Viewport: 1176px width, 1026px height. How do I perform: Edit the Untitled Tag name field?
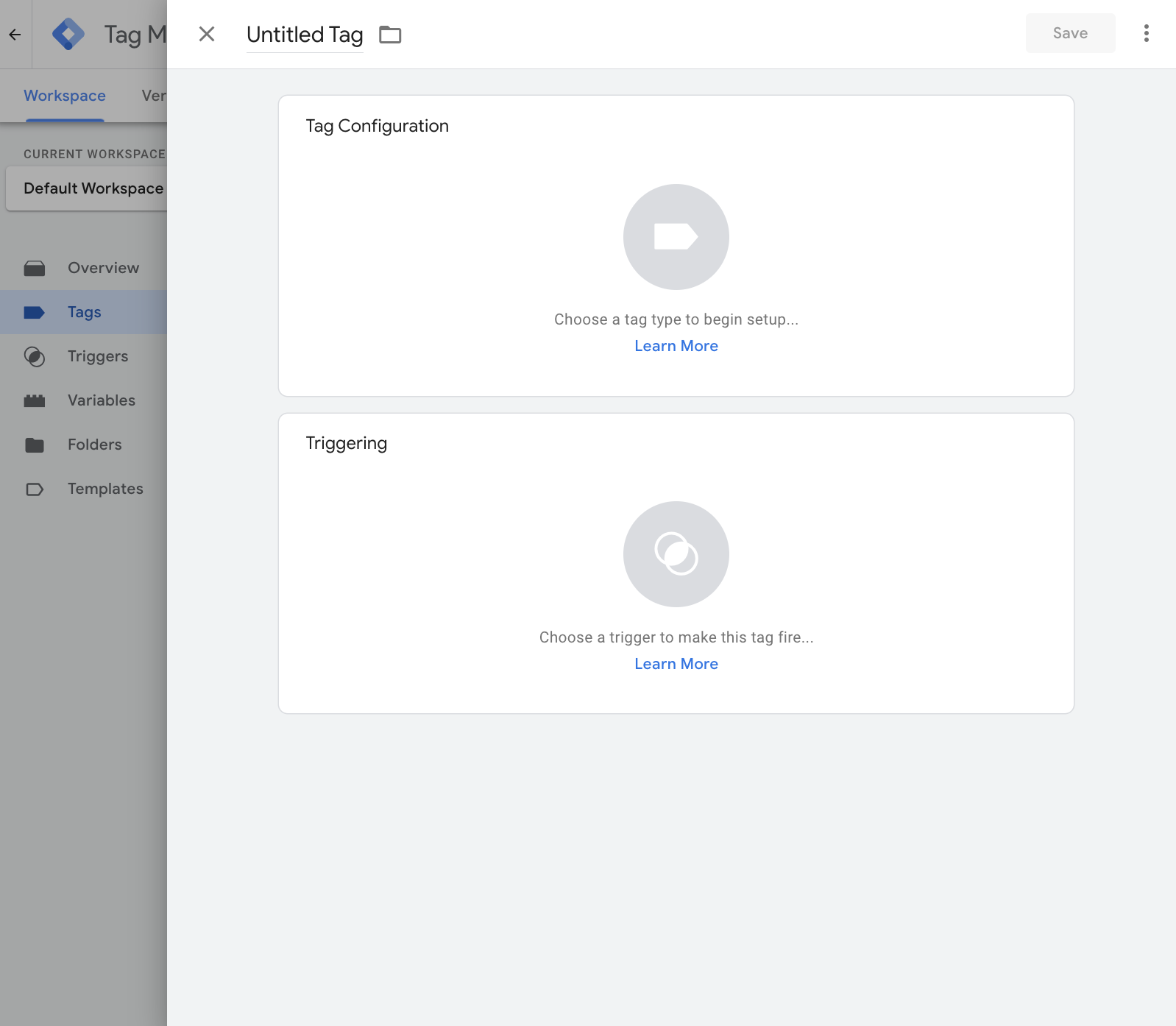point(305,35)
